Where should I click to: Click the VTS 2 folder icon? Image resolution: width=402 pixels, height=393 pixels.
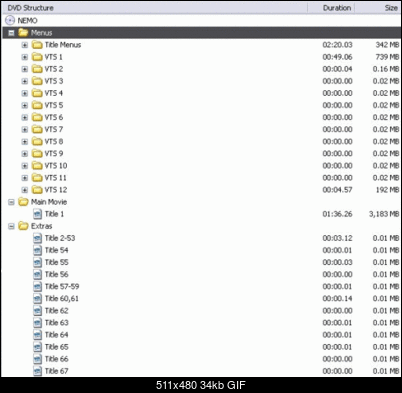pos(37,69)
